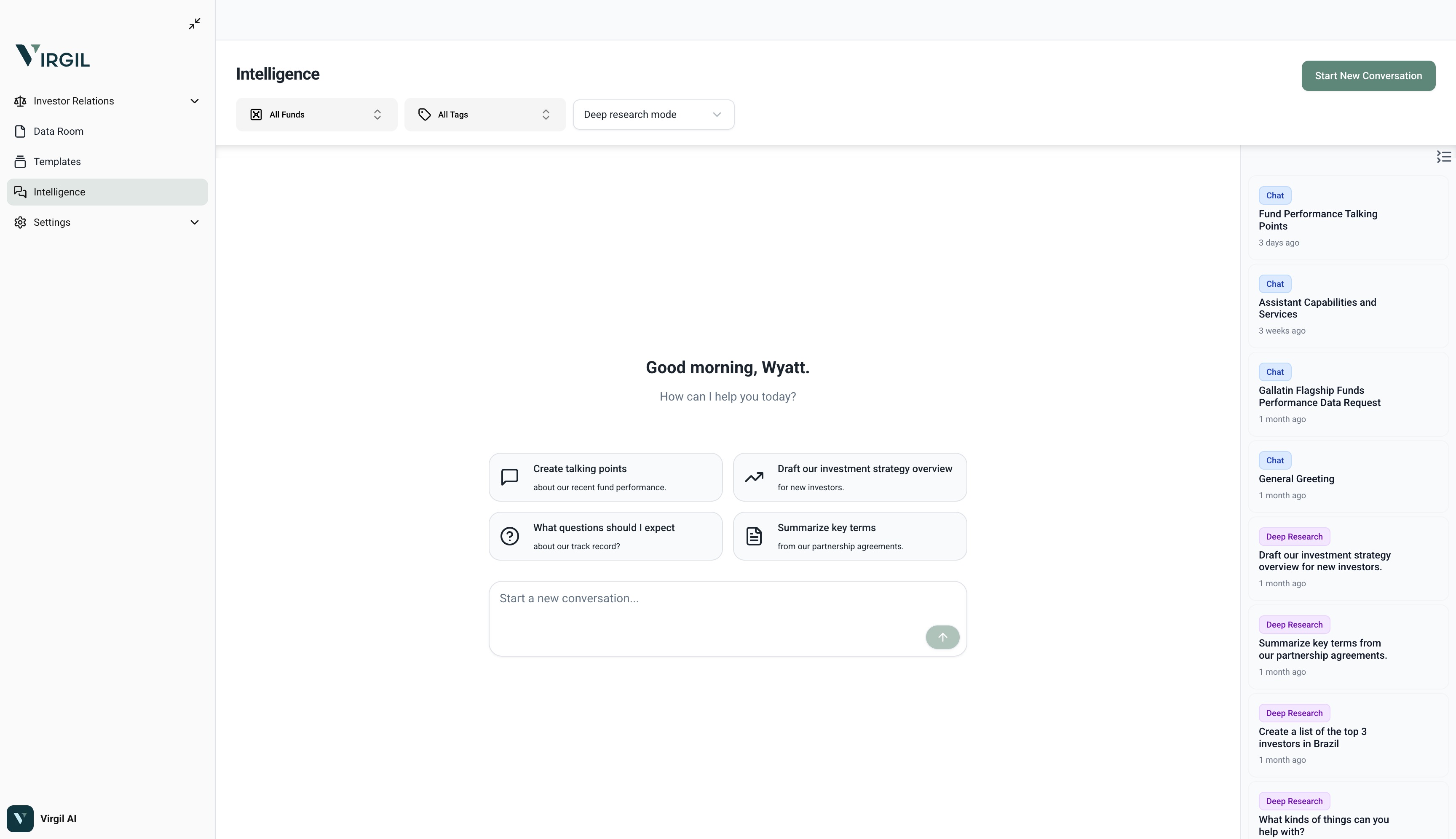The image size is (1456, 839).
Task: Click the document icon in Summarize key terms
Action: [754, 537]
